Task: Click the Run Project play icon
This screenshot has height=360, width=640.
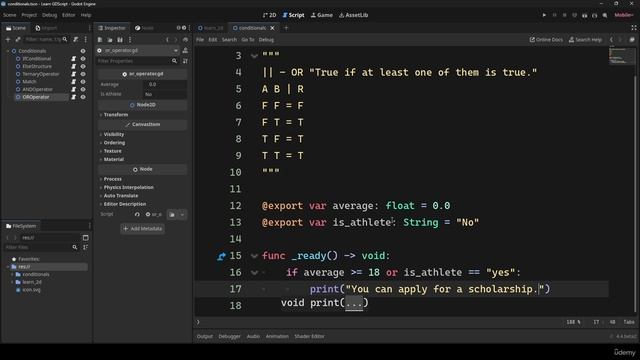Action: (544, 15)
